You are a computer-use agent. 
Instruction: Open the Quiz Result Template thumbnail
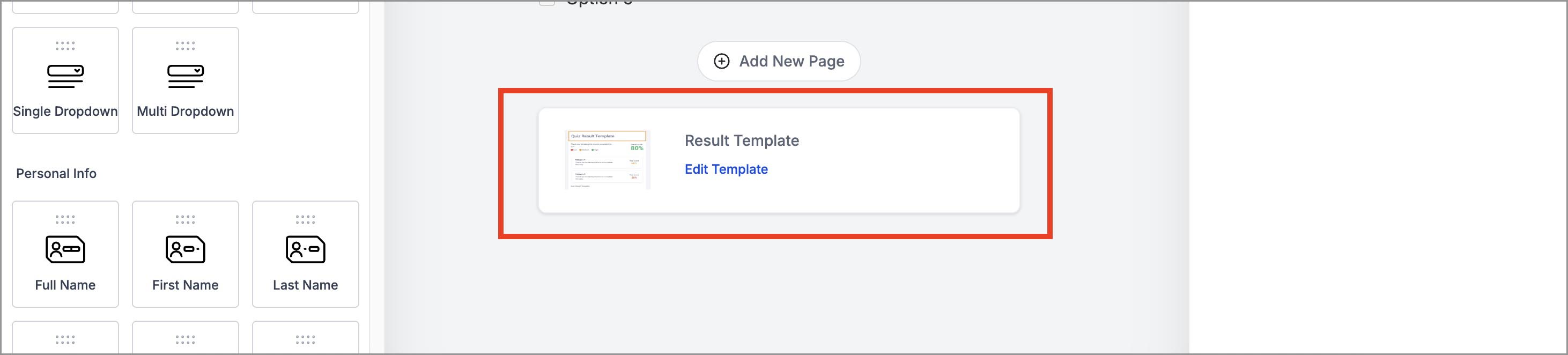pos(608,159)
